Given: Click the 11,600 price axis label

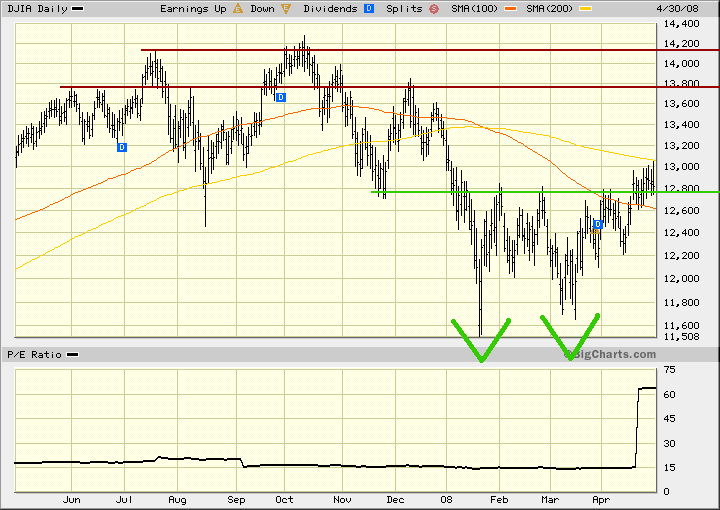Looking at the screenshot, I should pos(681,325).
